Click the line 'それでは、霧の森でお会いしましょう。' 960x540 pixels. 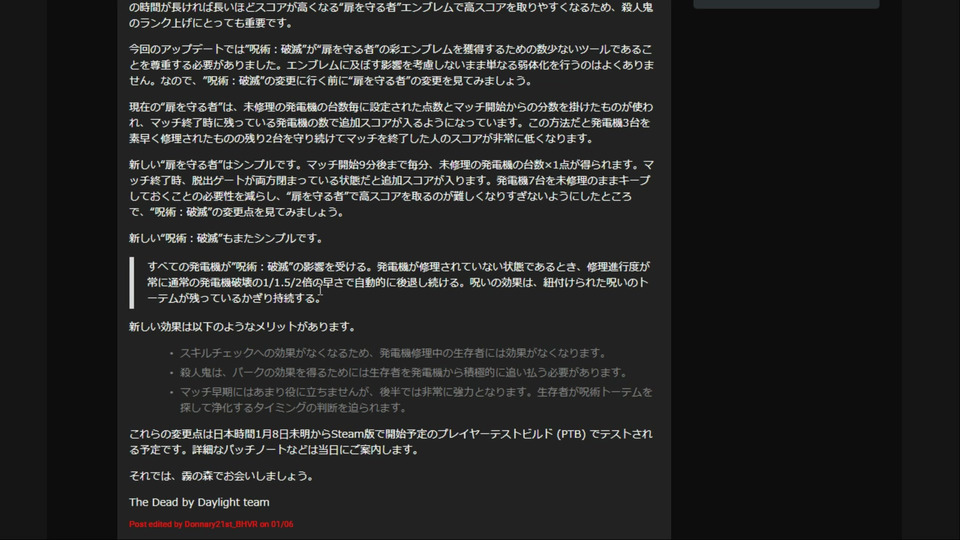coord(222,476)
